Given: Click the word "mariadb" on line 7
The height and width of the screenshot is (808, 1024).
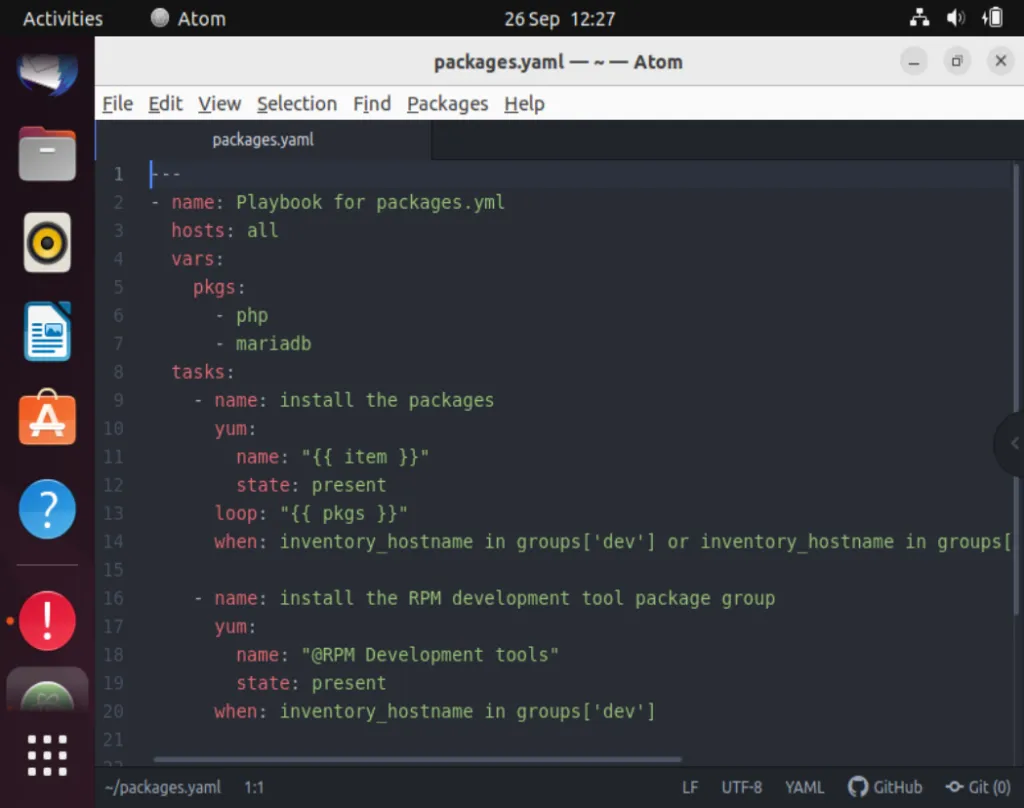Looking at the screenshot, I should 274,344.
